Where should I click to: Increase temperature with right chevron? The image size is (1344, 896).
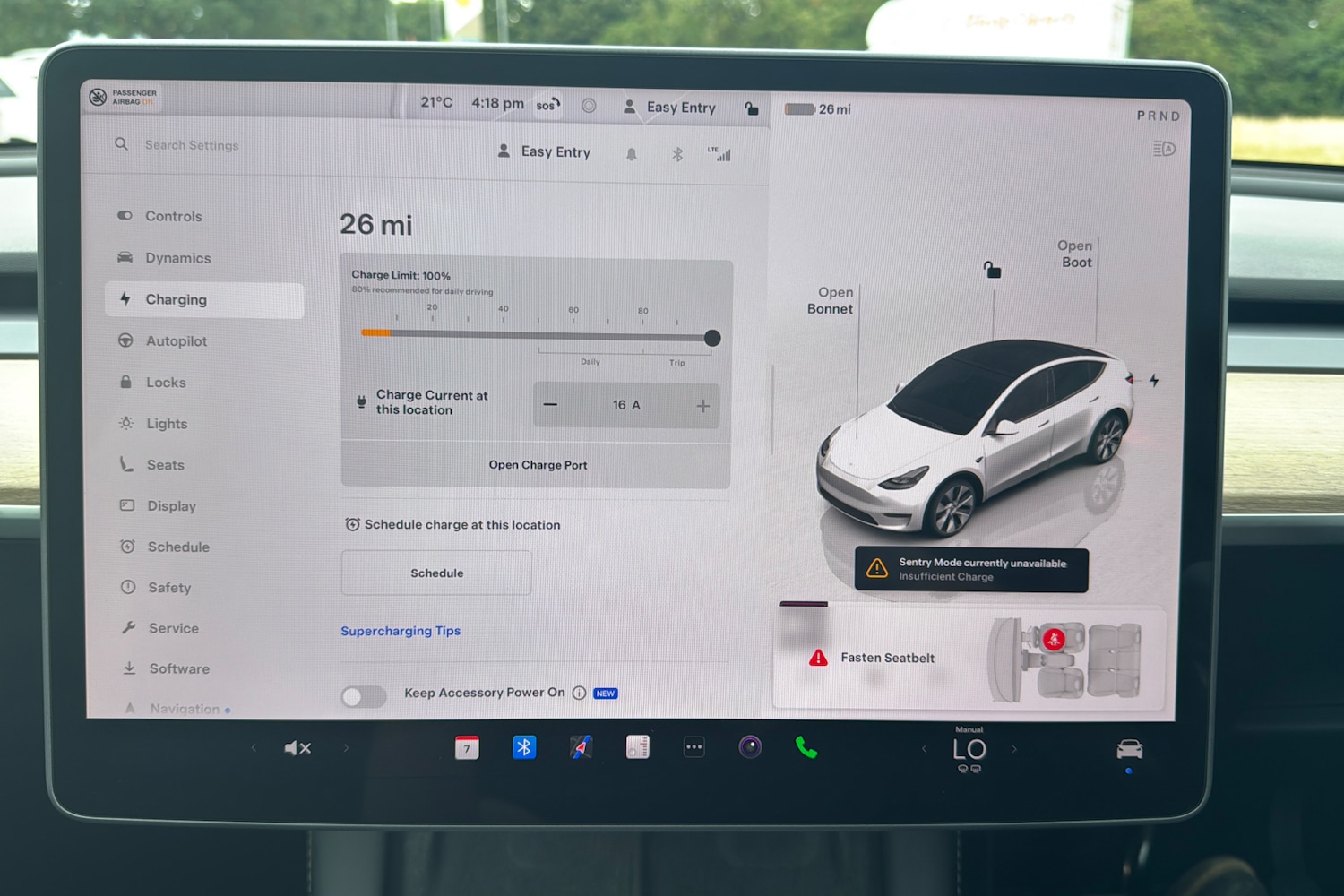pos(1014,749)
